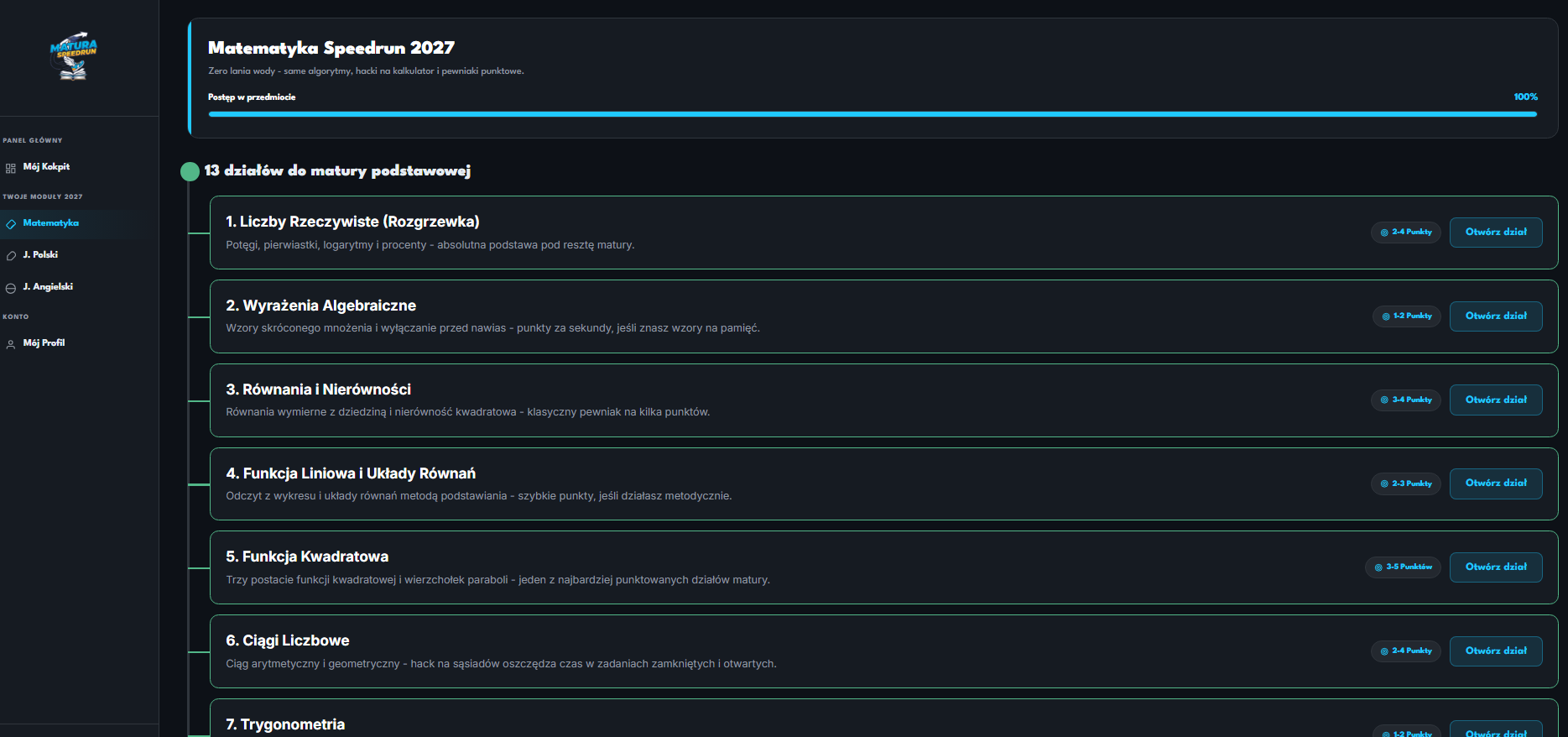Viewport: 1568px width, 737px height.
Task: Click the 100% progress value
Action: (x=1525, y=97)
